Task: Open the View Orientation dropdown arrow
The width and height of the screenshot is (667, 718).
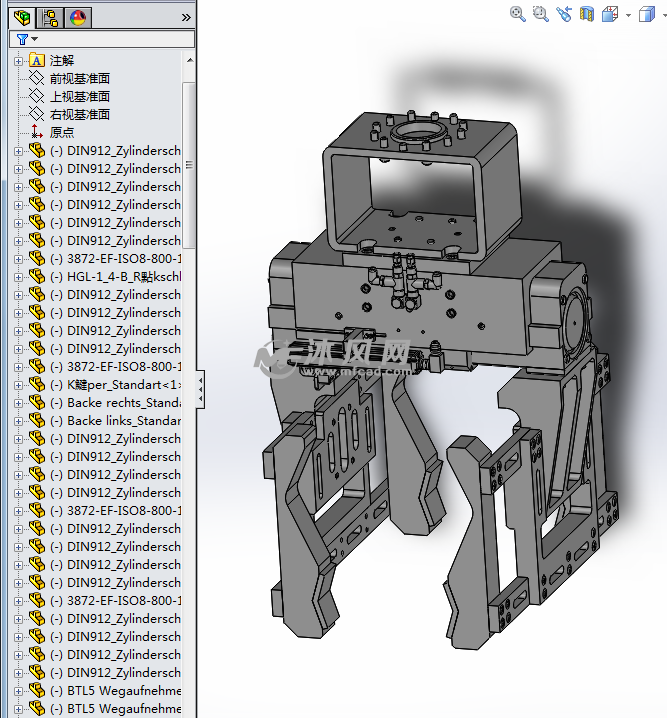Action: tap(628, 15)
